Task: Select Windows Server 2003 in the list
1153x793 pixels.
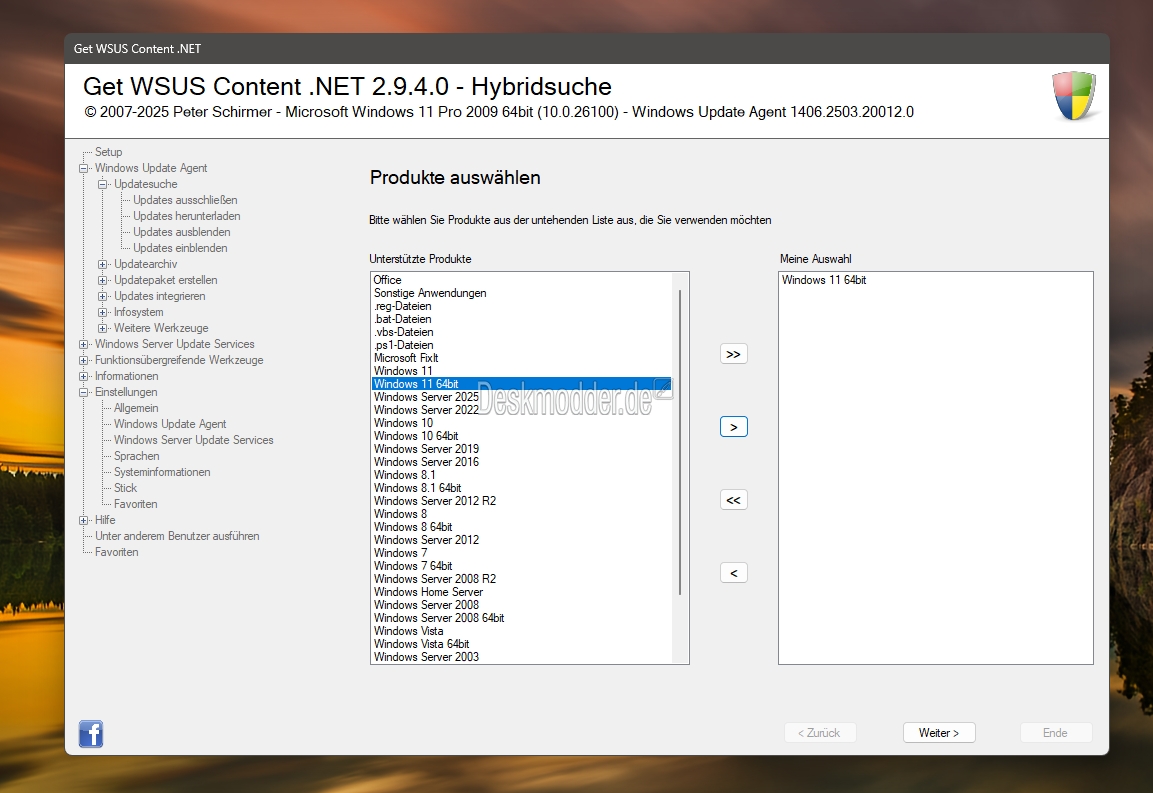Action: [x=521, y=657]
